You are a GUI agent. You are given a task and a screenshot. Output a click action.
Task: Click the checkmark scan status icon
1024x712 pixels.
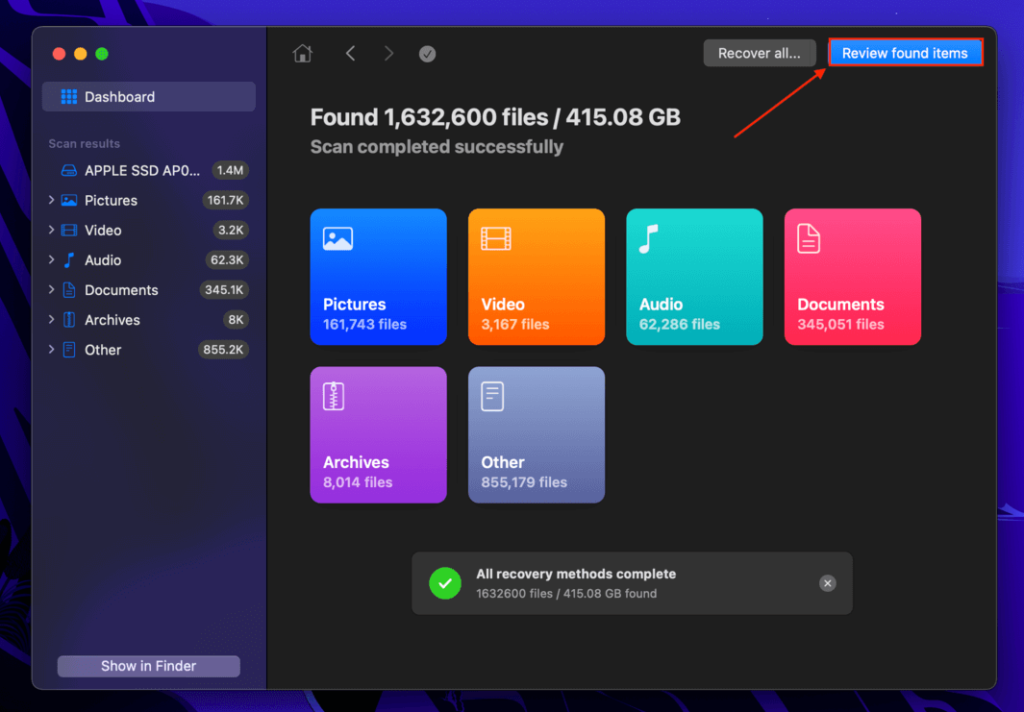click(427, 53)
